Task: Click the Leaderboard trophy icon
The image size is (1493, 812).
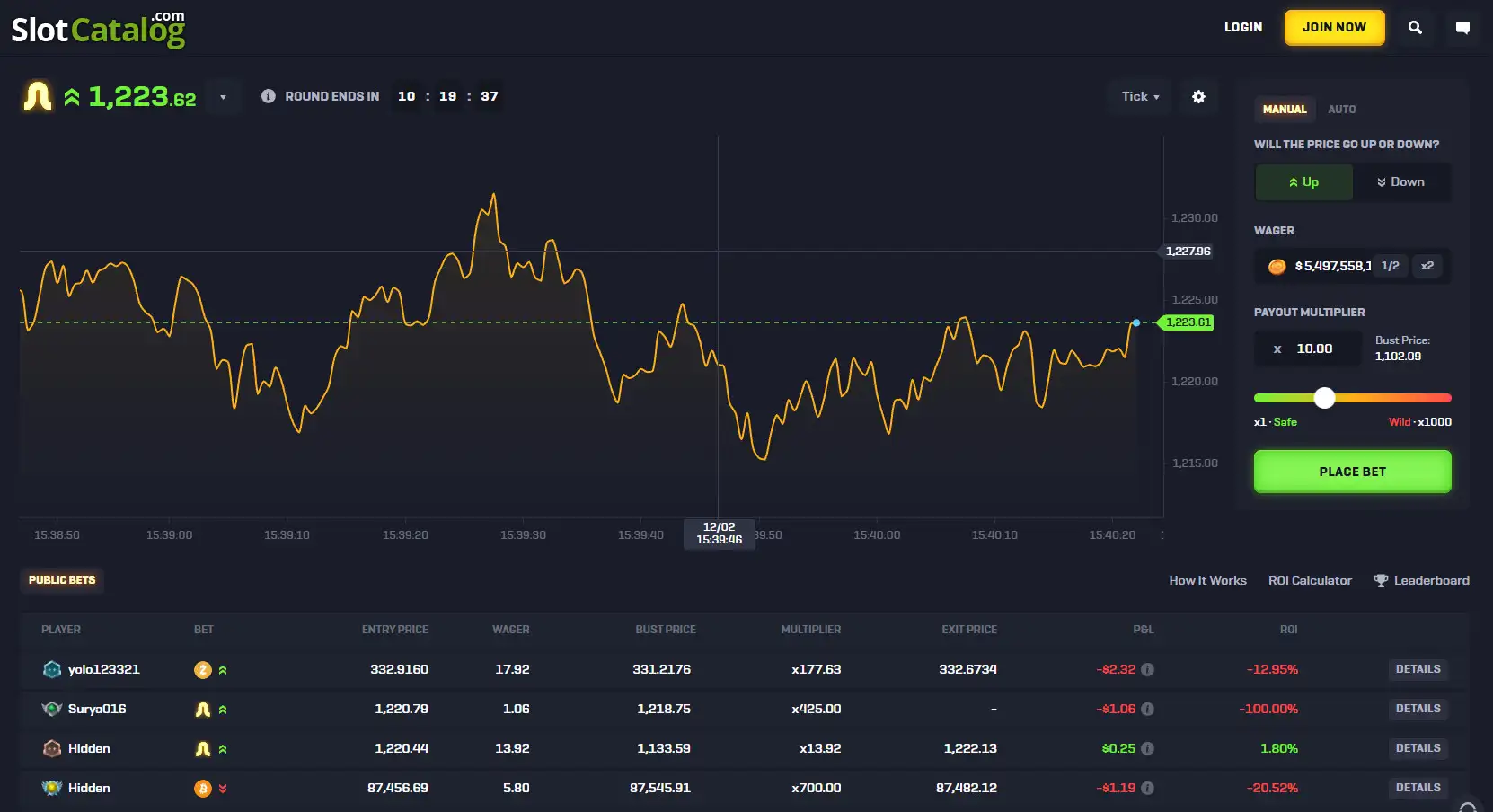Action: click(1381, 580)
